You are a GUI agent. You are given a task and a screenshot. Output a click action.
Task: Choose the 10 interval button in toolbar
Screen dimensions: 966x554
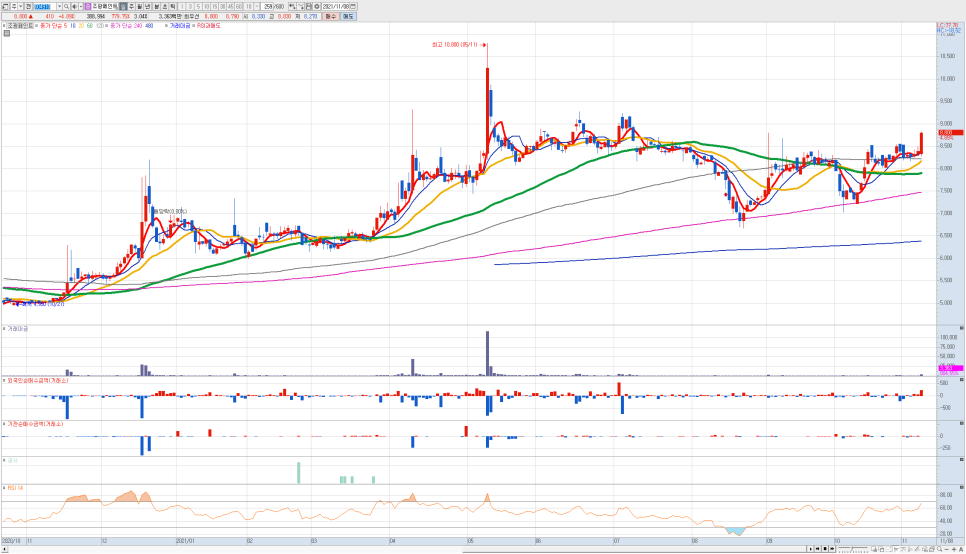206,6
